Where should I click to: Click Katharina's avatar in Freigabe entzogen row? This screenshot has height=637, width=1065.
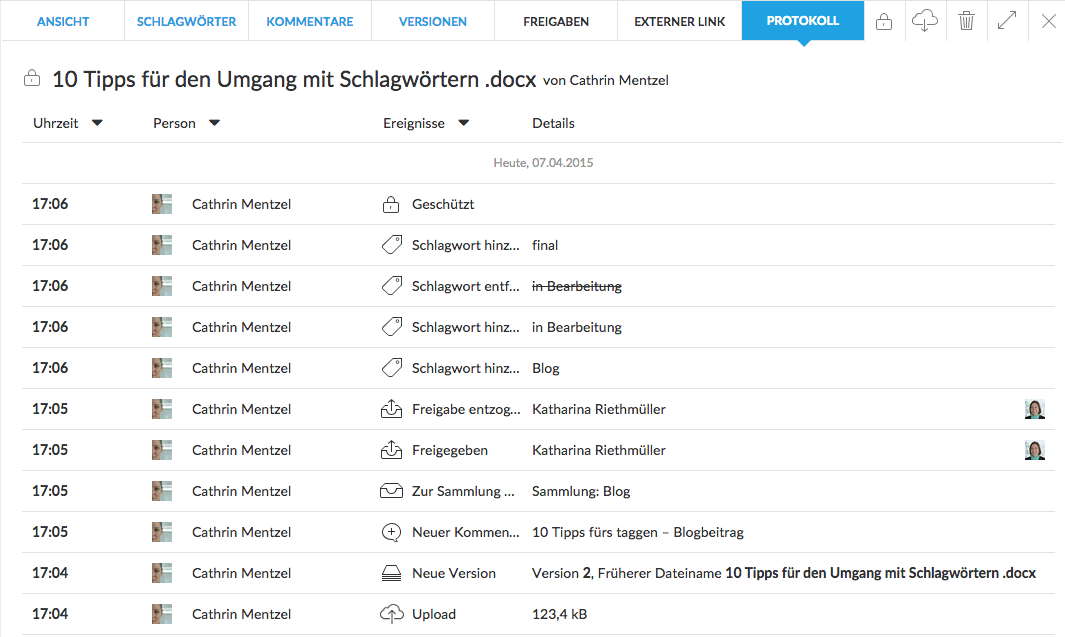pyautogui.click(x=1034, y=409)
